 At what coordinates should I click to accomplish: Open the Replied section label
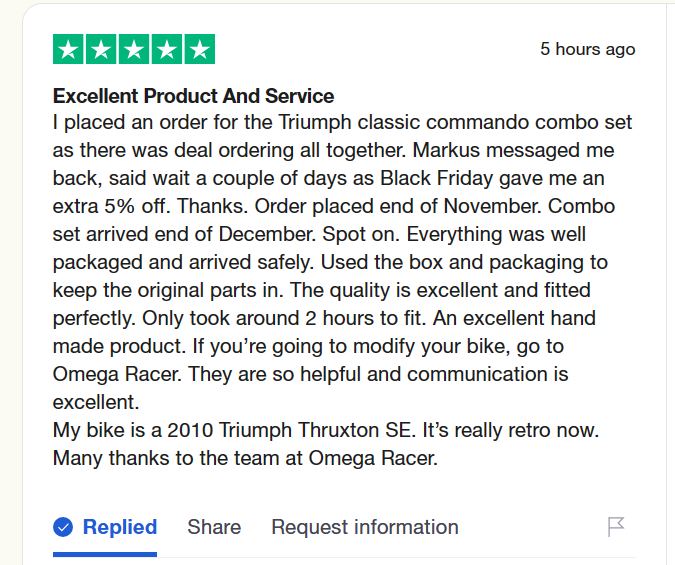[120, 527]
